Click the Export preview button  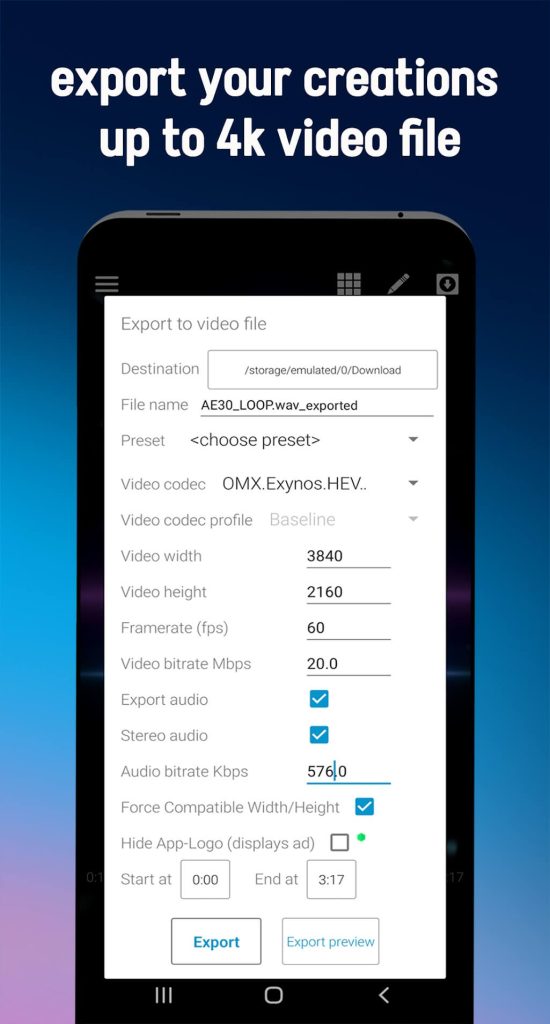[331, 942]
